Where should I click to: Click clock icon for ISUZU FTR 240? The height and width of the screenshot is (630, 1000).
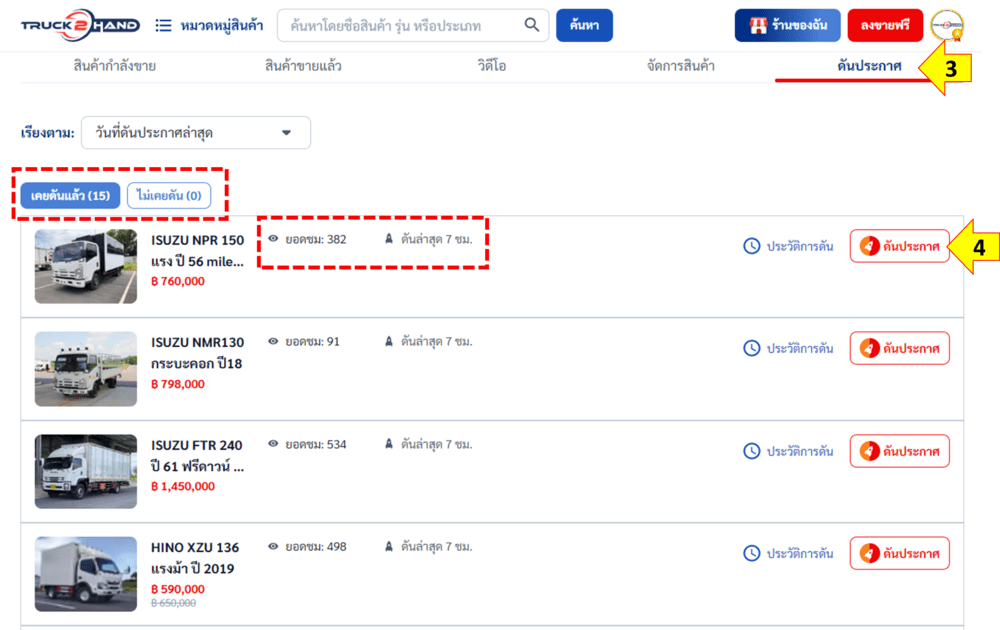(x=752, y=451)
